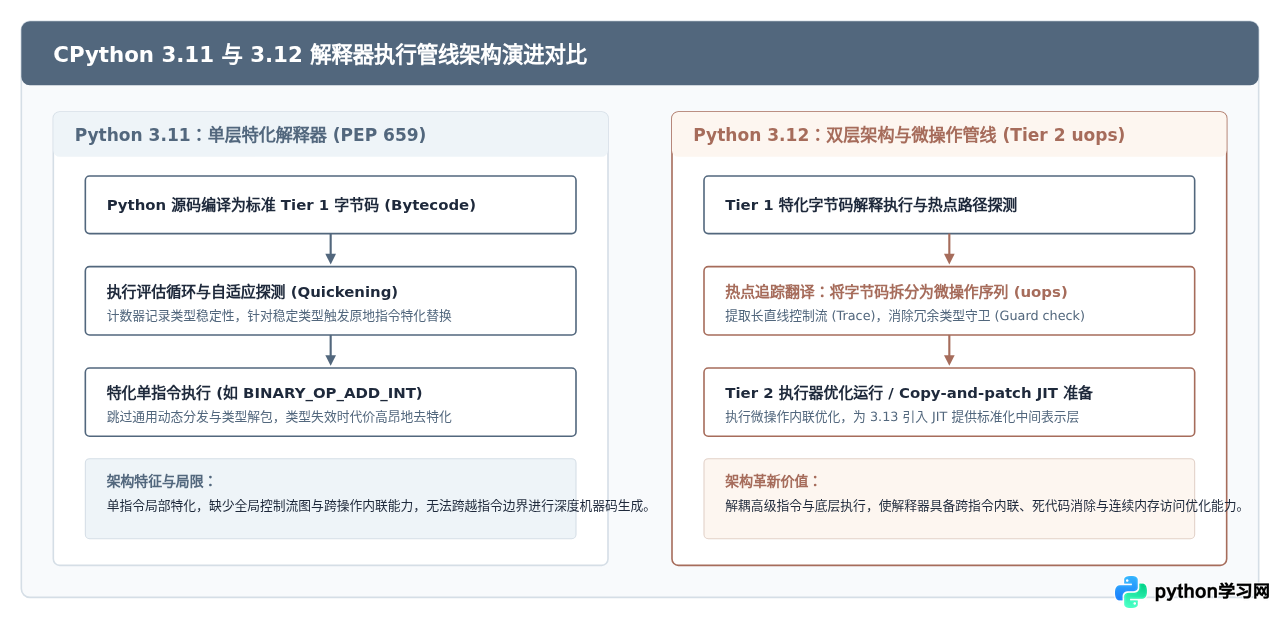Image resolution: width=1280 pixels, height=619 pixels.
Task: Click the line starting with 计数器记录类型稳定性
Action: 279,316
